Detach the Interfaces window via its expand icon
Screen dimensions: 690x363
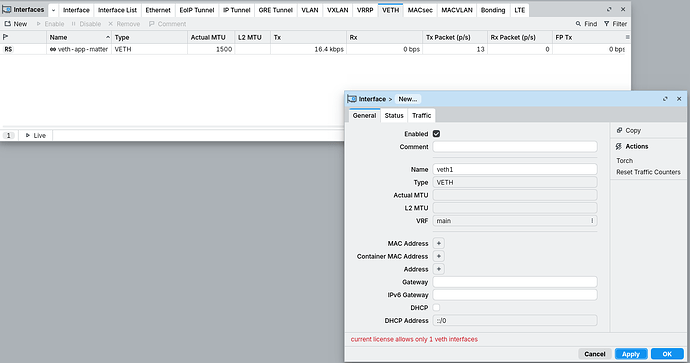coord(609,9)
